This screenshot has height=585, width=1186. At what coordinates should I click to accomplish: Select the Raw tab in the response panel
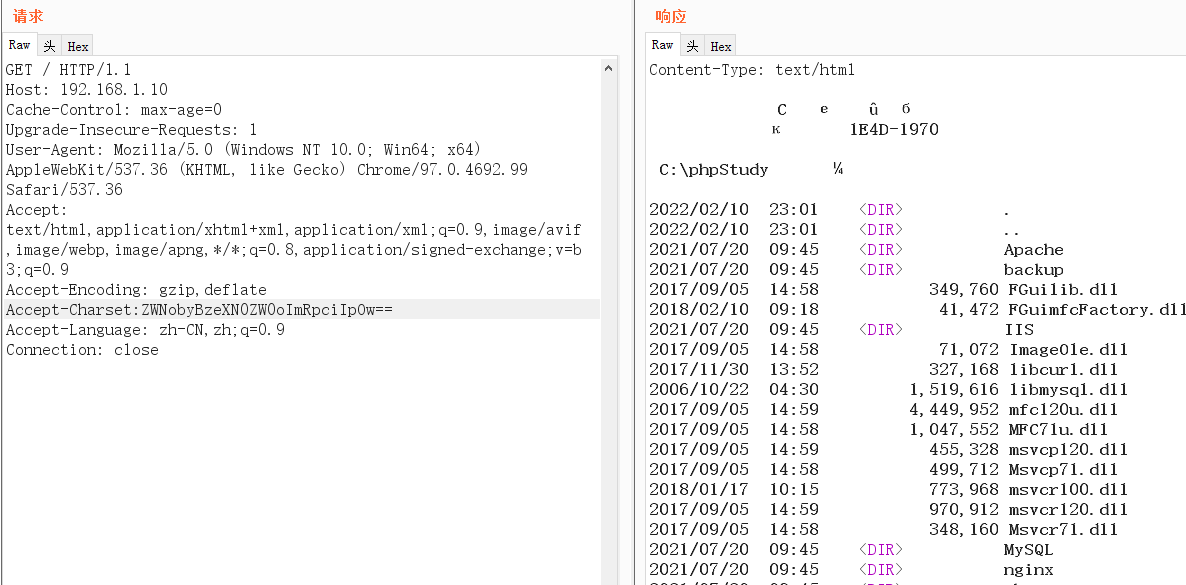(x=662, y=44)
